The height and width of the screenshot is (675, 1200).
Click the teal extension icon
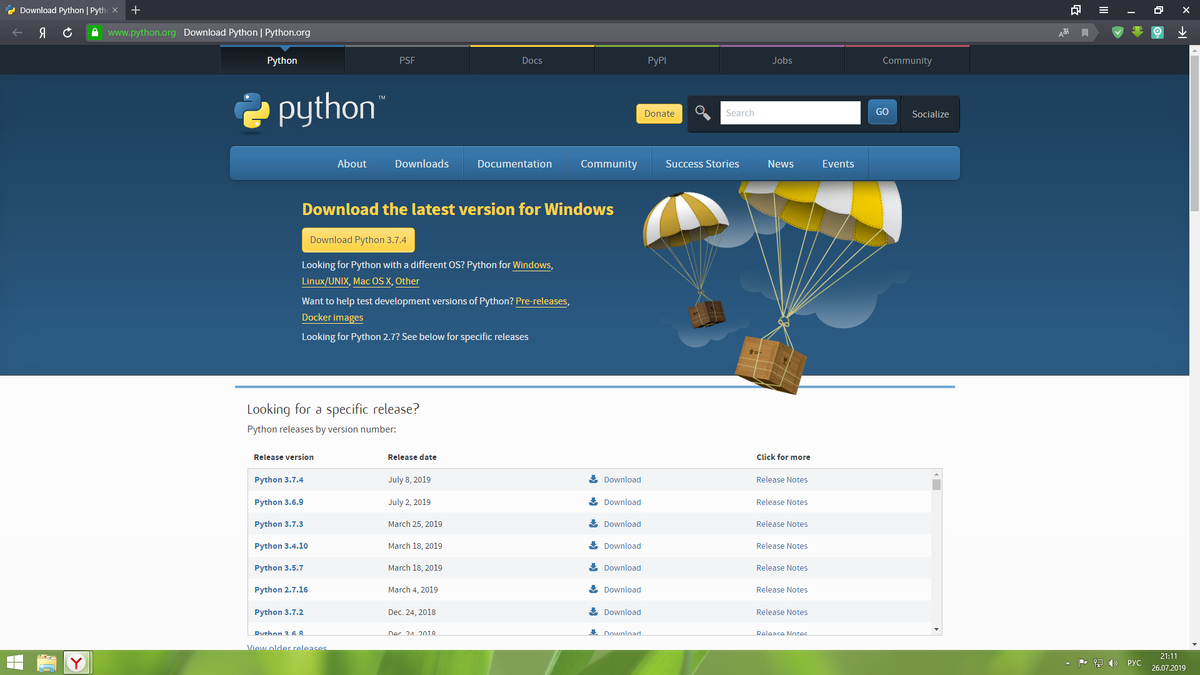[x=1157, y=32]
